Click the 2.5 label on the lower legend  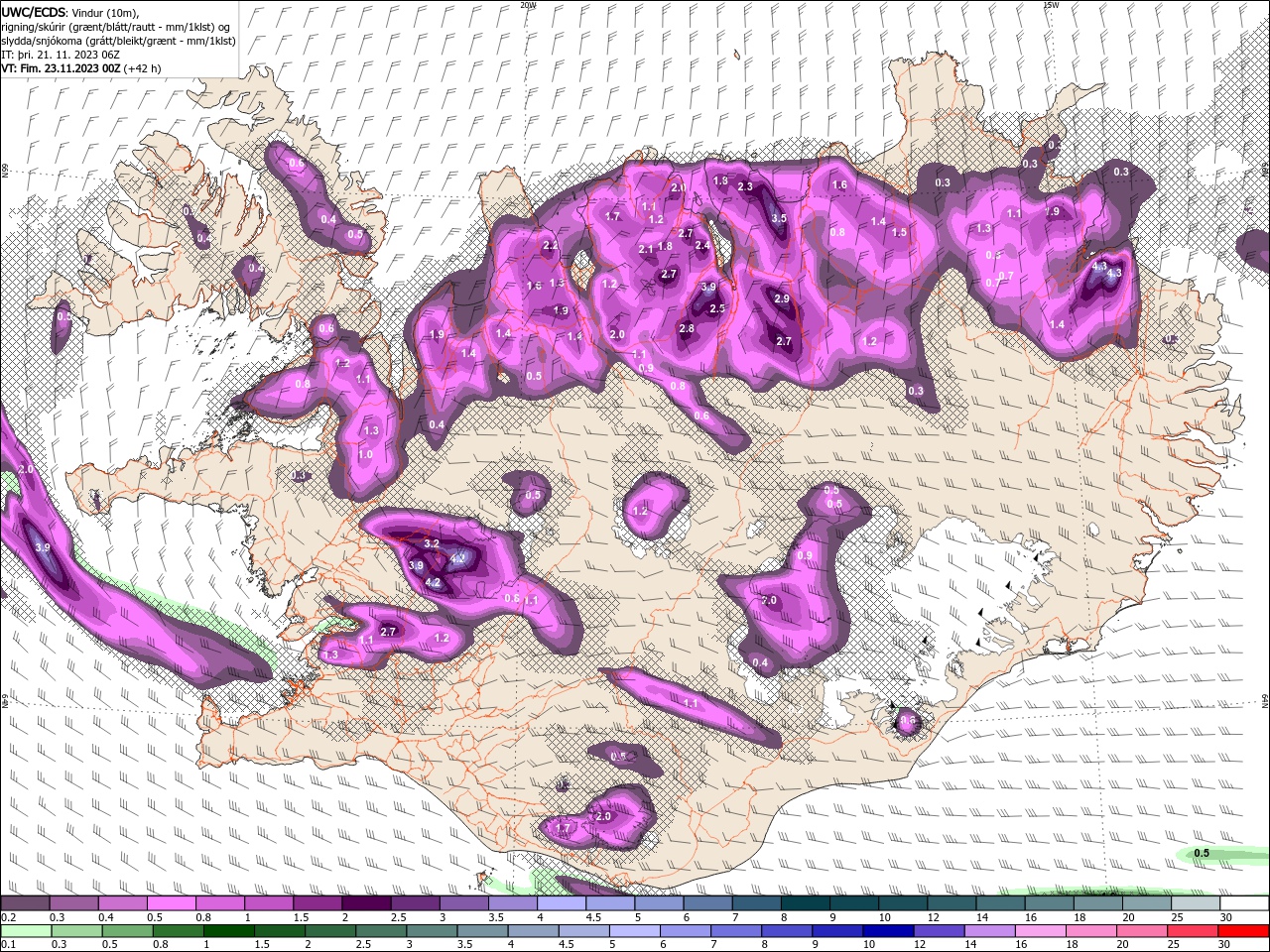(363, 944)
